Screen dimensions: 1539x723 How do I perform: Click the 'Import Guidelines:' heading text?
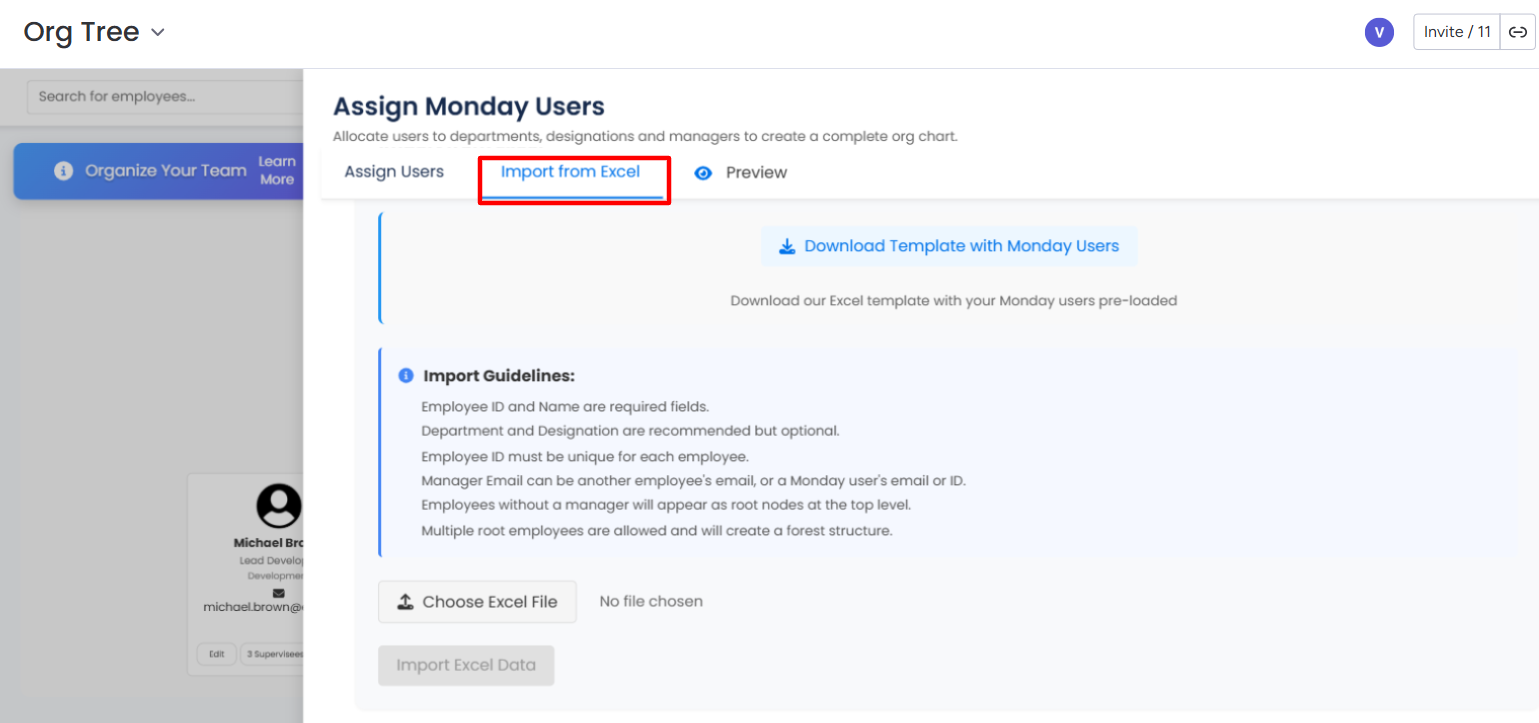pos(499,376)
